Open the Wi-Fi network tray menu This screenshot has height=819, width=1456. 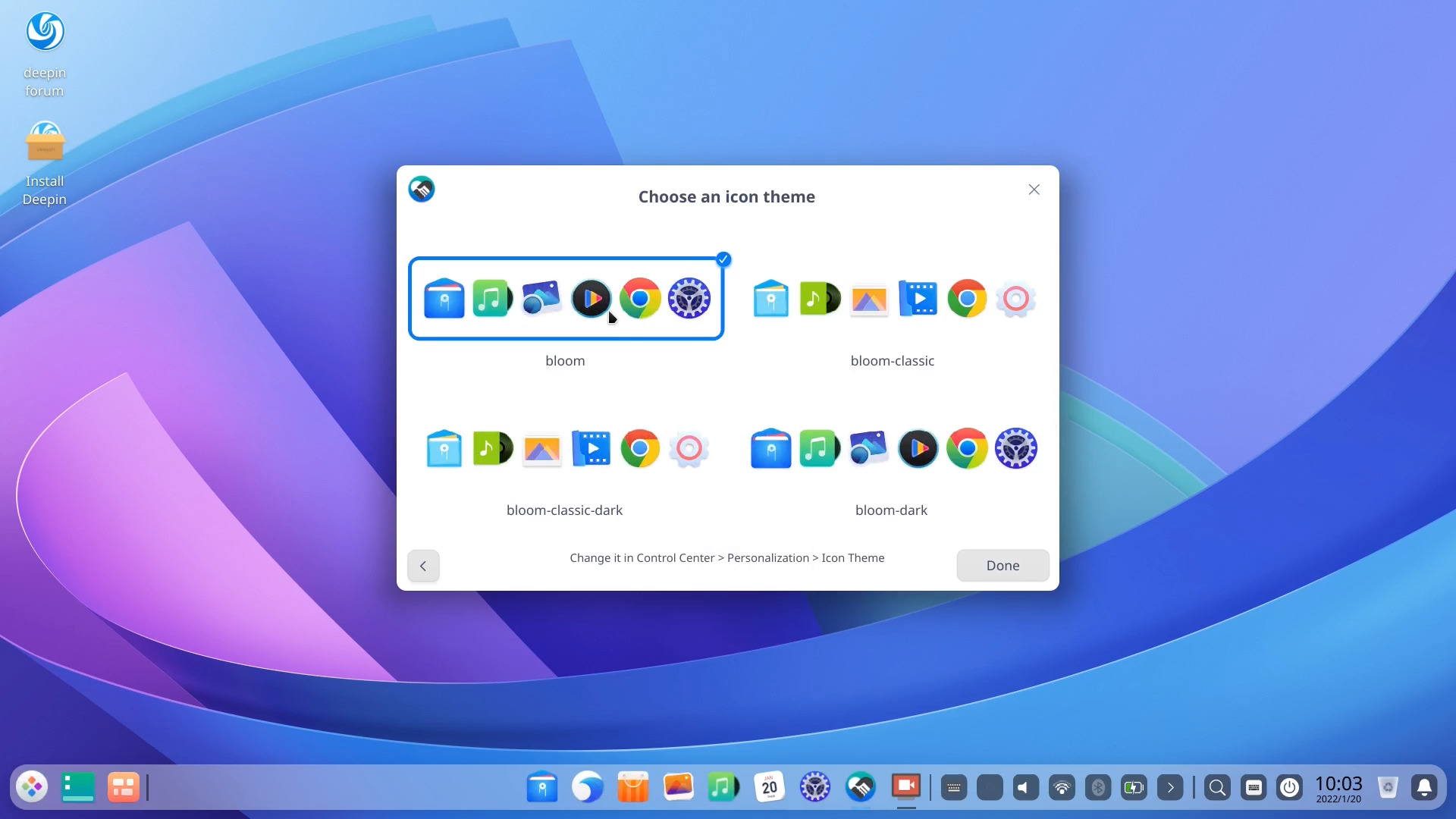click(x=1062, y=788)
